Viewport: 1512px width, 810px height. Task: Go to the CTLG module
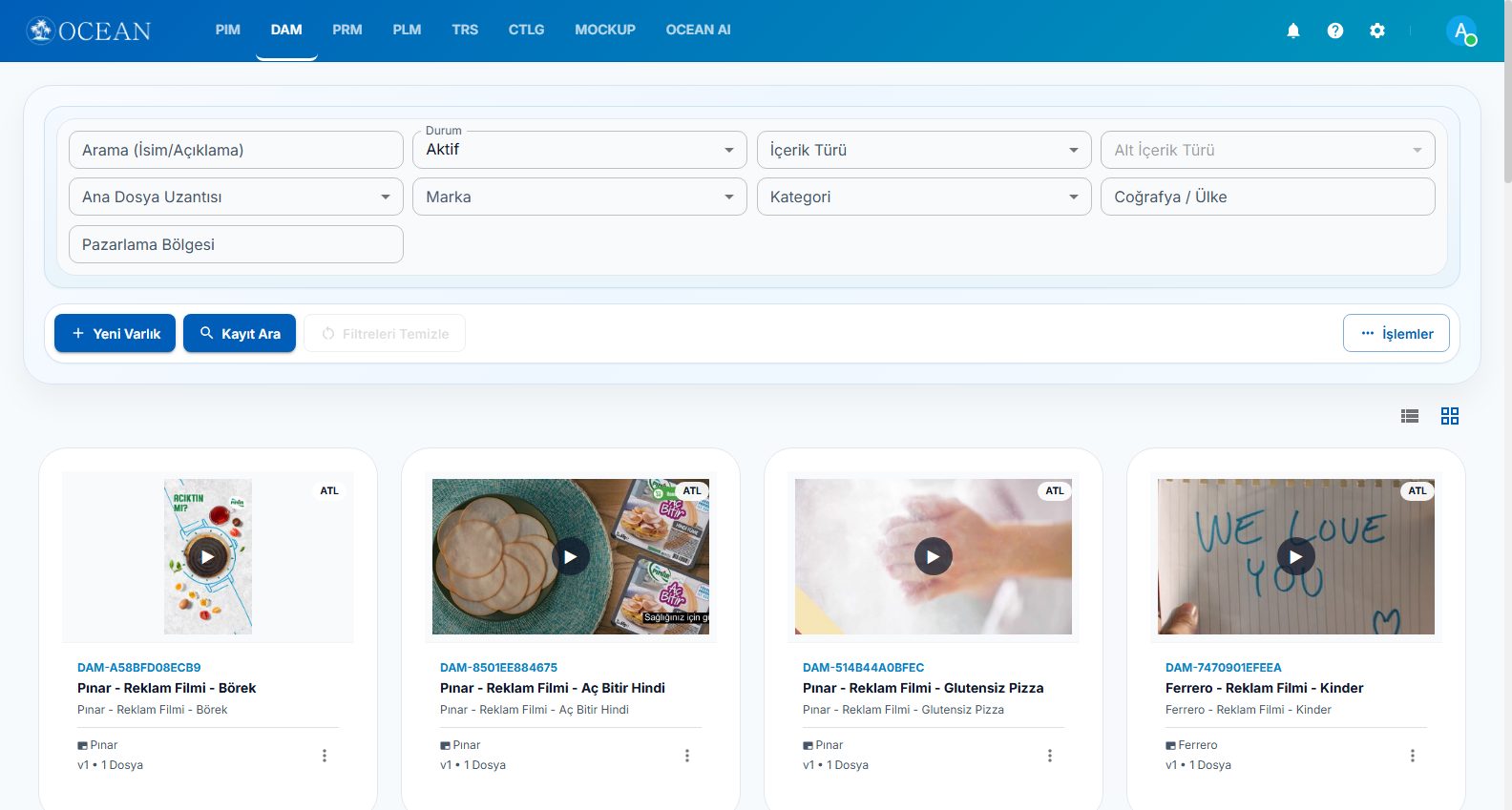pos(526,30)
